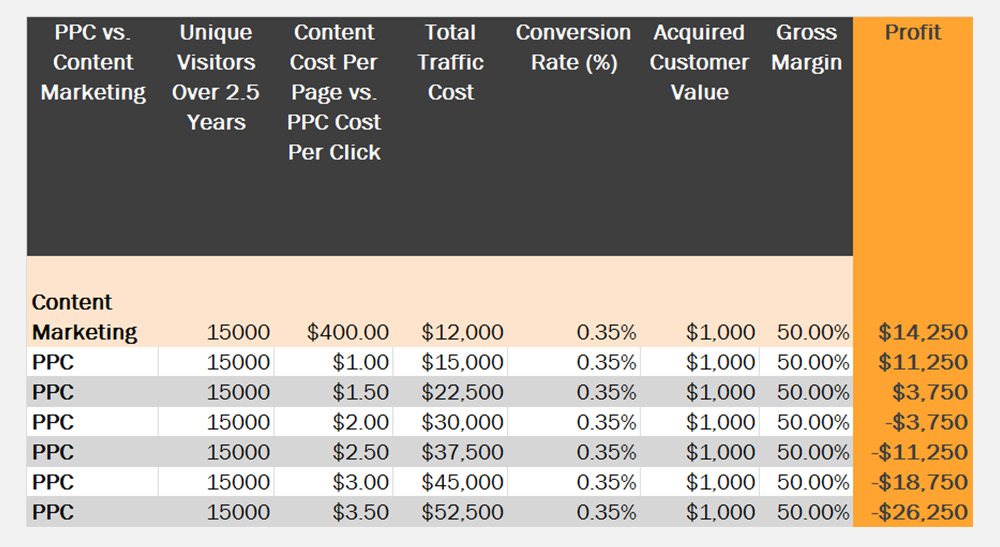Click the $3.50 cost per click cell
Viewport: 1000px width, 547px height.
(x=361, y=513)
